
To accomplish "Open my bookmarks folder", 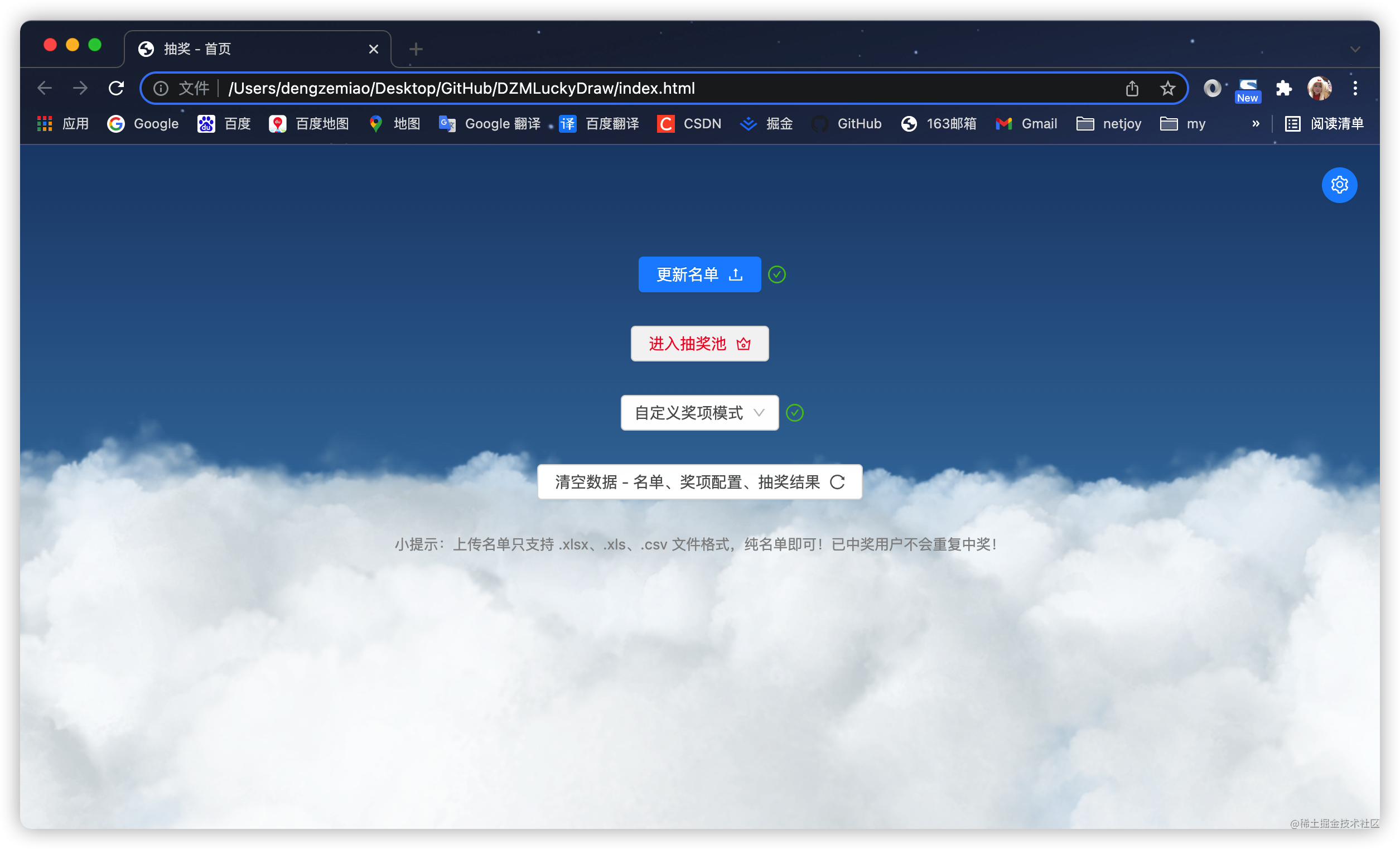I will coord(1182,123).
